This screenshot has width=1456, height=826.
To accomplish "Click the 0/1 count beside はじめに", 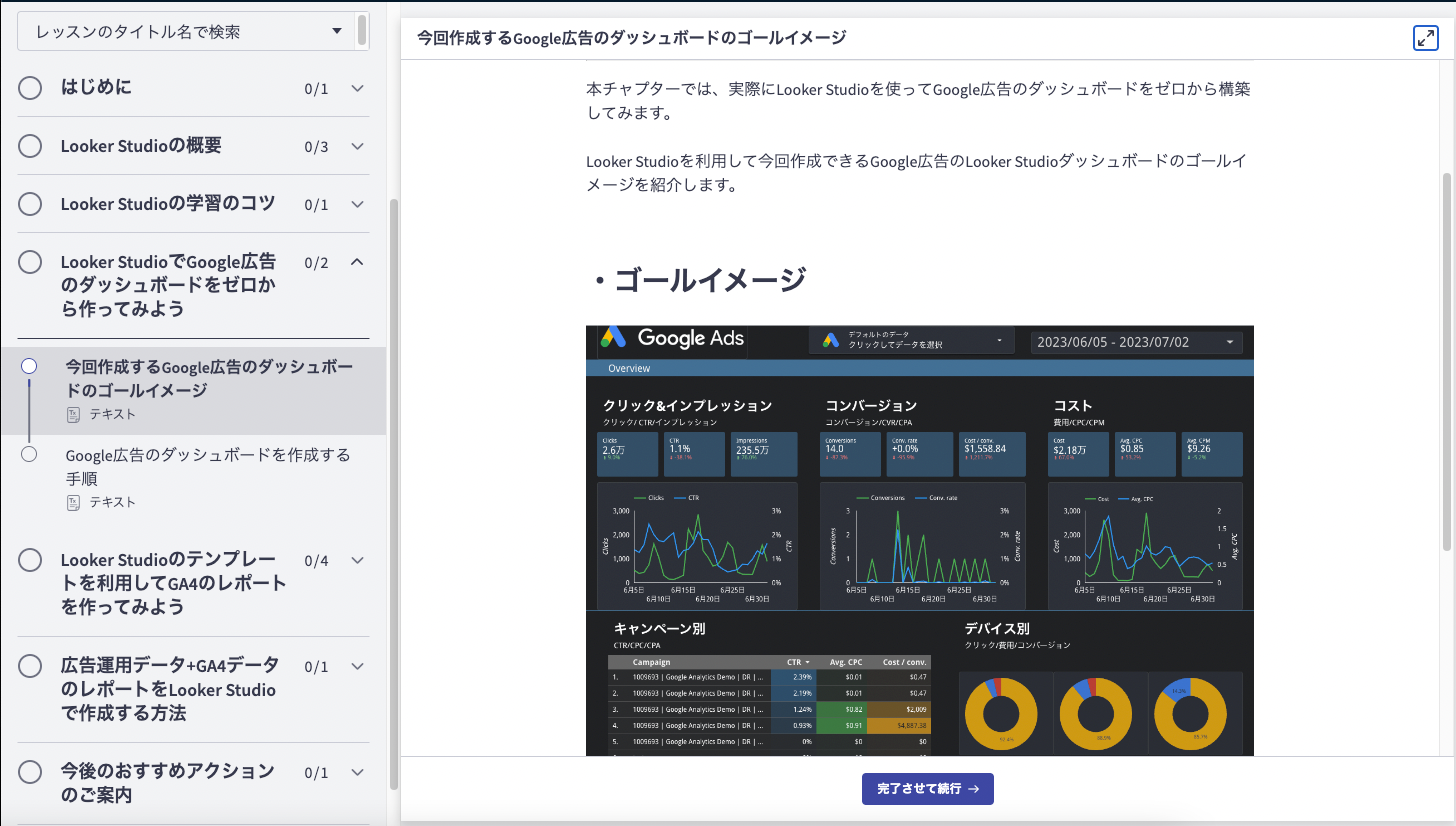I will (316, 89).
